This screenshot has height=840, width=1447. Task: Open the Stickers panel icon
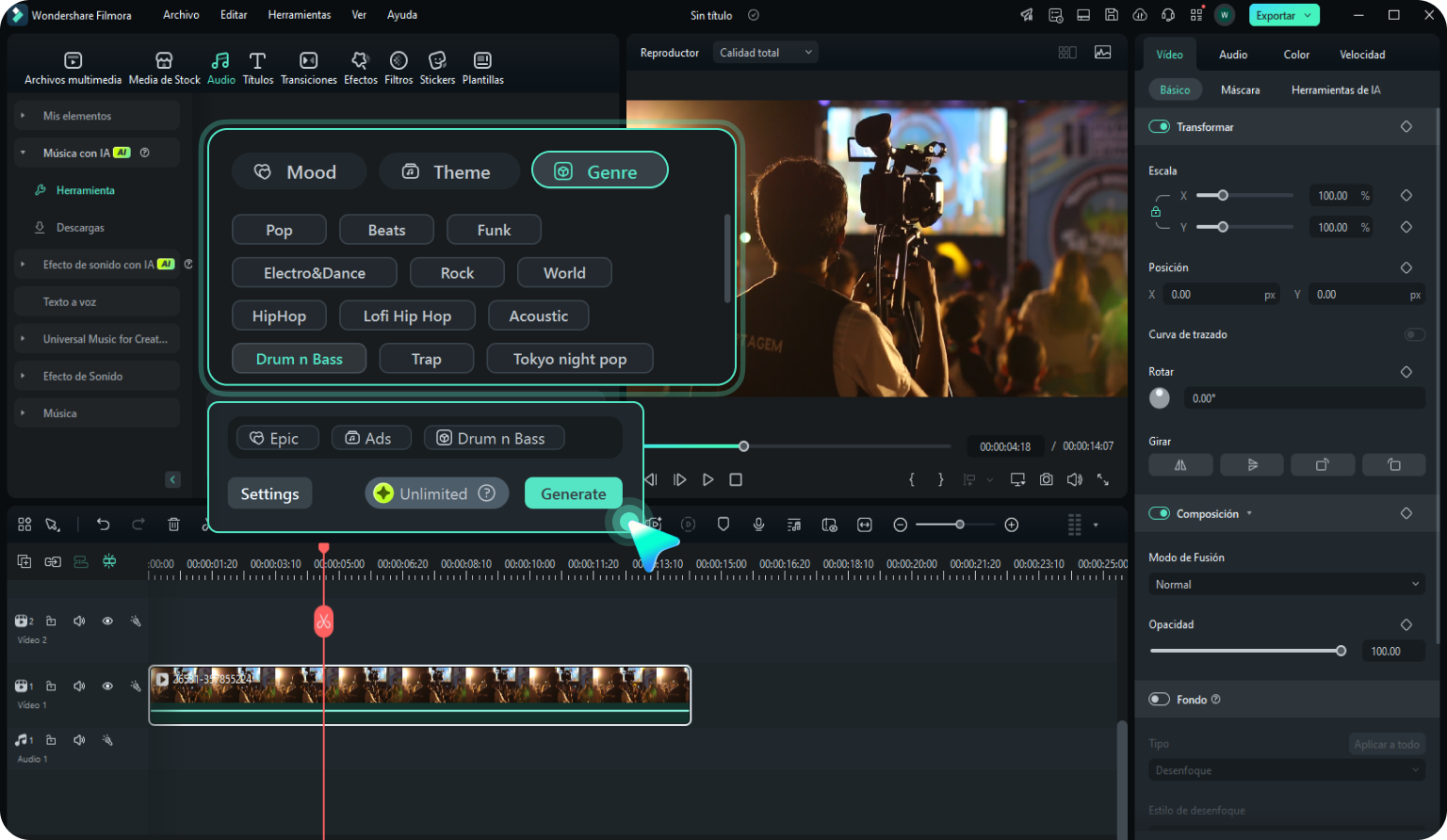pyautogui.click(x=437, y=68)
